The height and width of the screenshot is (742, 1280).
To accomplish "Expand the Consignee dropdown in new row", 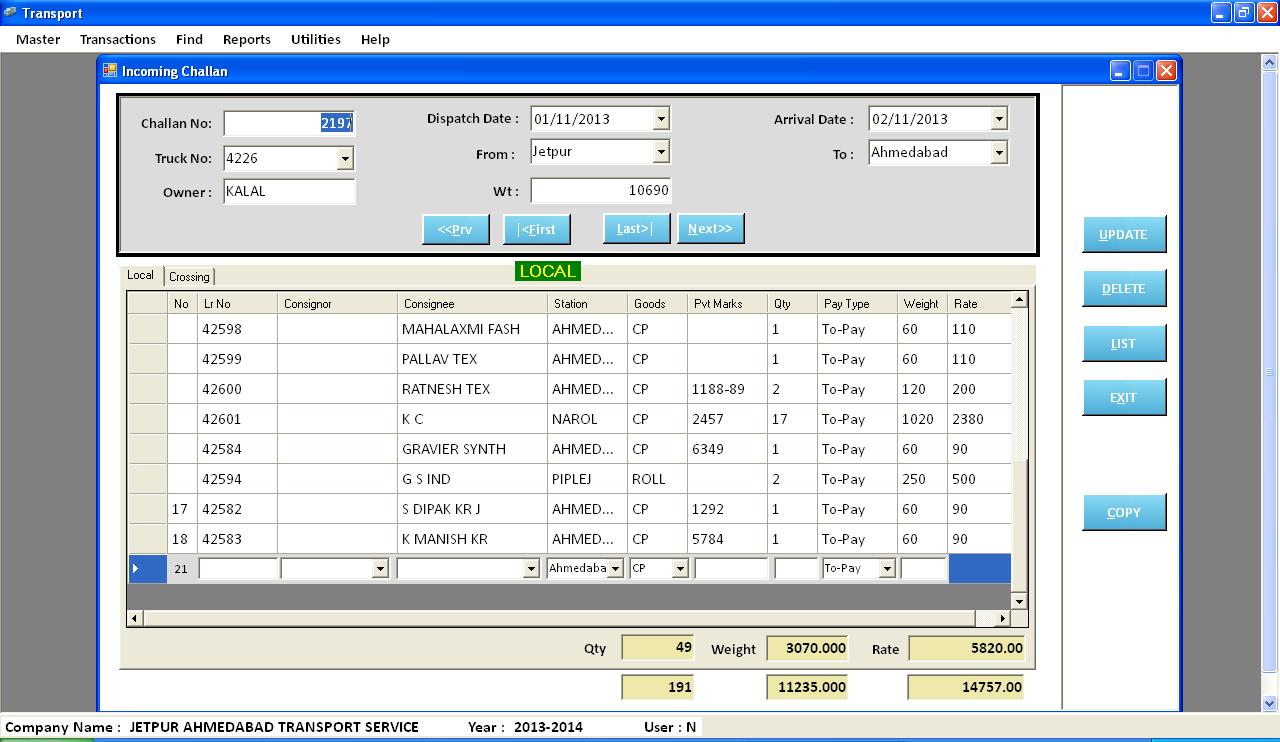I will pos(531,568).
